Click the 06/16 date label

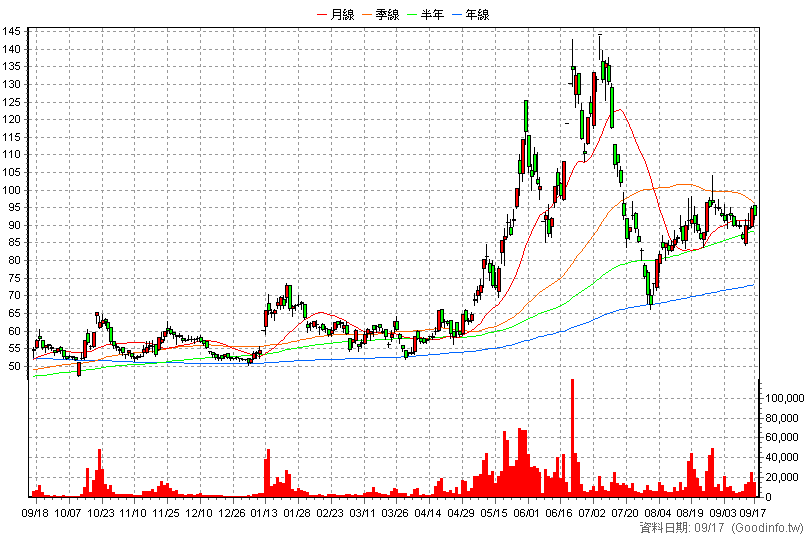pyautogui.click(x=559, y=513)
